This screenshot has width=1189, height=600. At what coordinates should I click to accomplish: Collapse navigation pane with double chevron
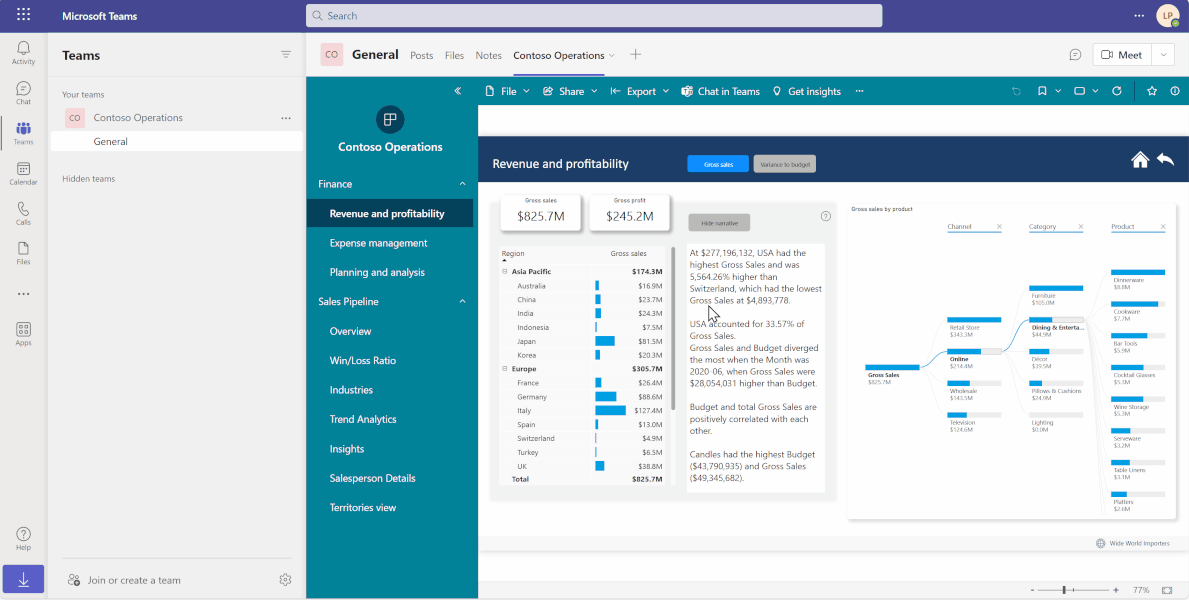(457, 91)
